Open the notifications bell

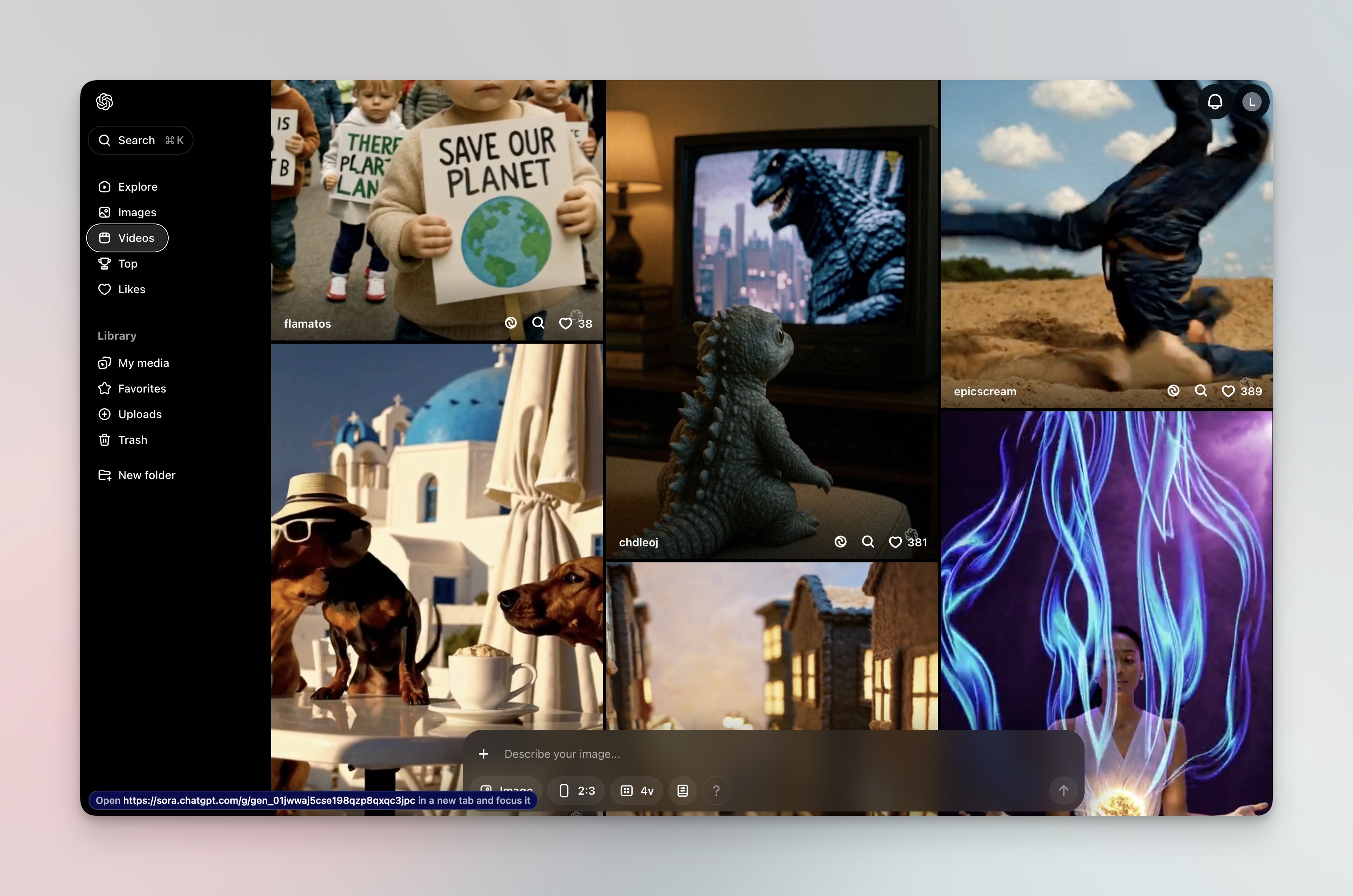click(1215, 102)
